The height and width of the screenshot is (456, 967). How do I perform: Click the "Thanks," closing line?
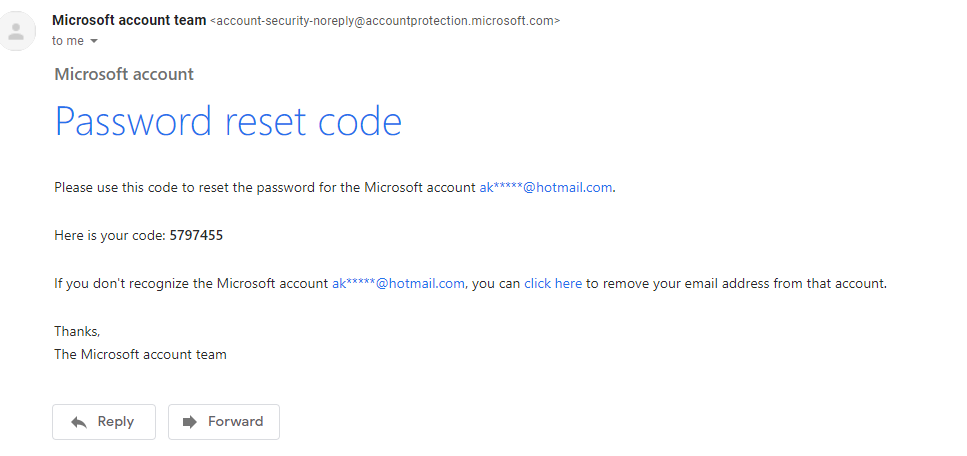tap(77, 331)
